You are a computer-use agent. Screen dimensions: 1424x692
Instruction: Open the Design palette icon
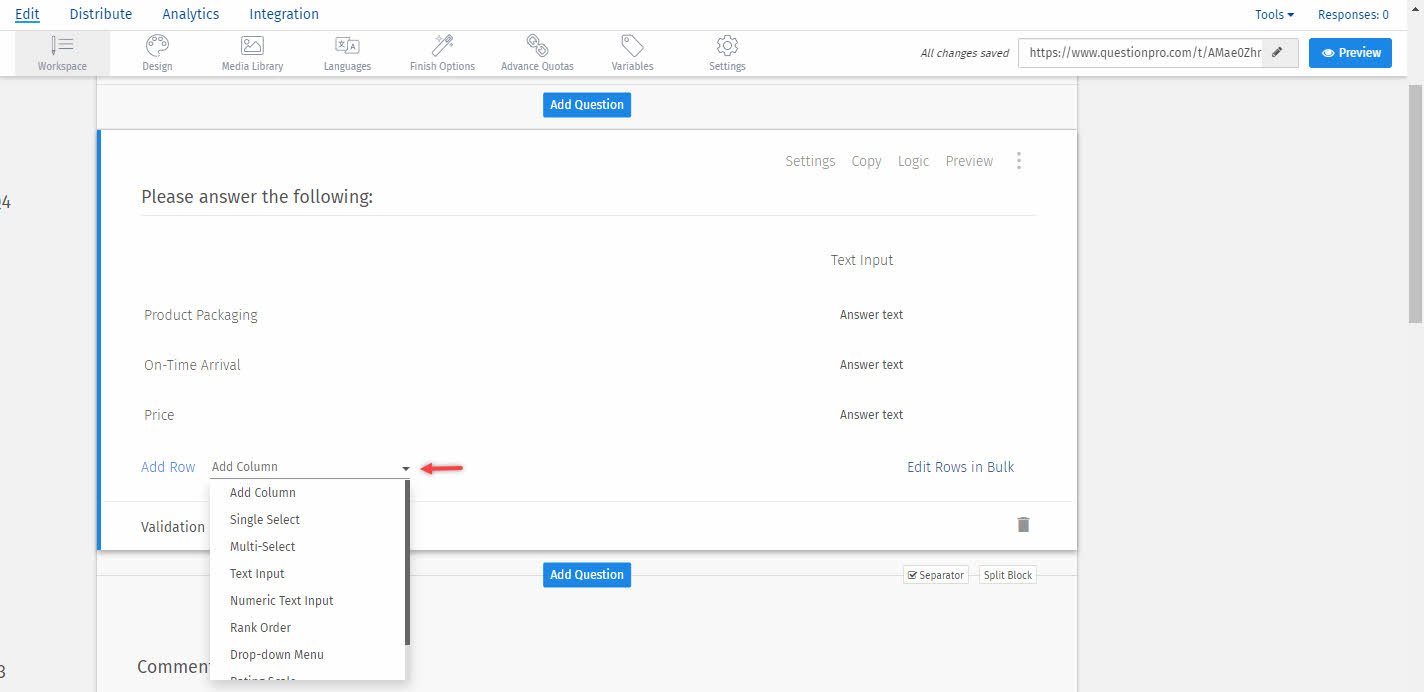pos(157,46)
